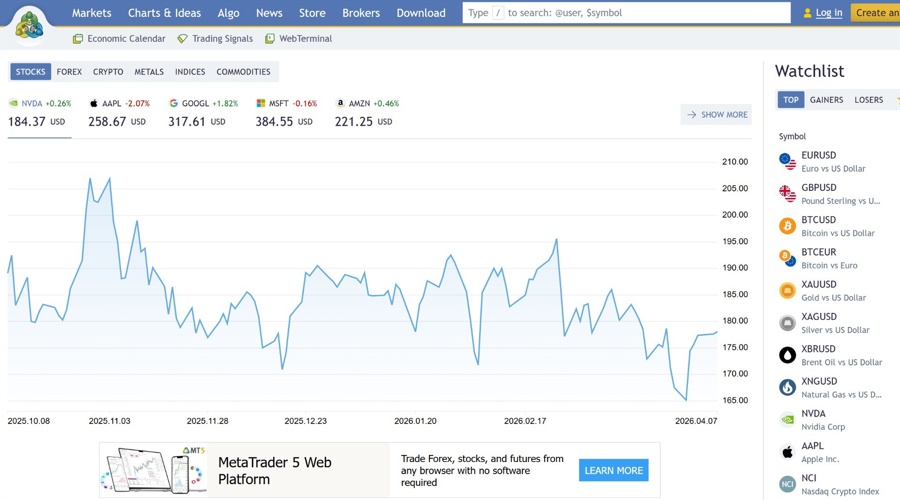Select the Bitcoin BTCUSD coin icon

pyautogui.click(x=787, y=226)
